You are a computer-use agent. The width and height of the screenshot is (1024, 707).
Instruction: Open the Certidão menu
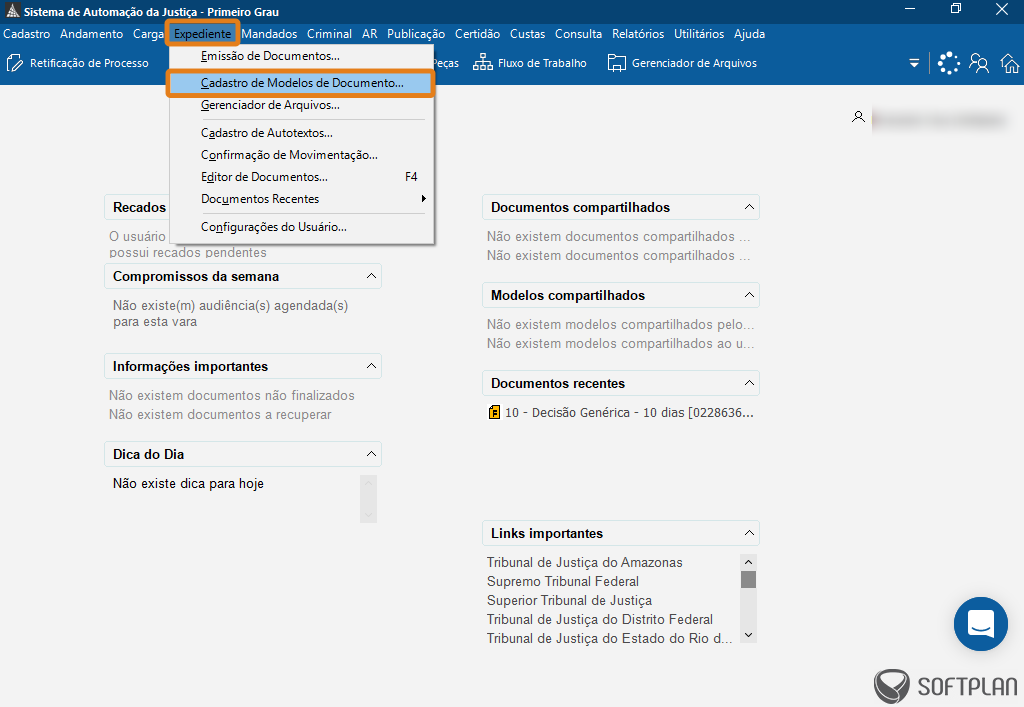(477, 34)
